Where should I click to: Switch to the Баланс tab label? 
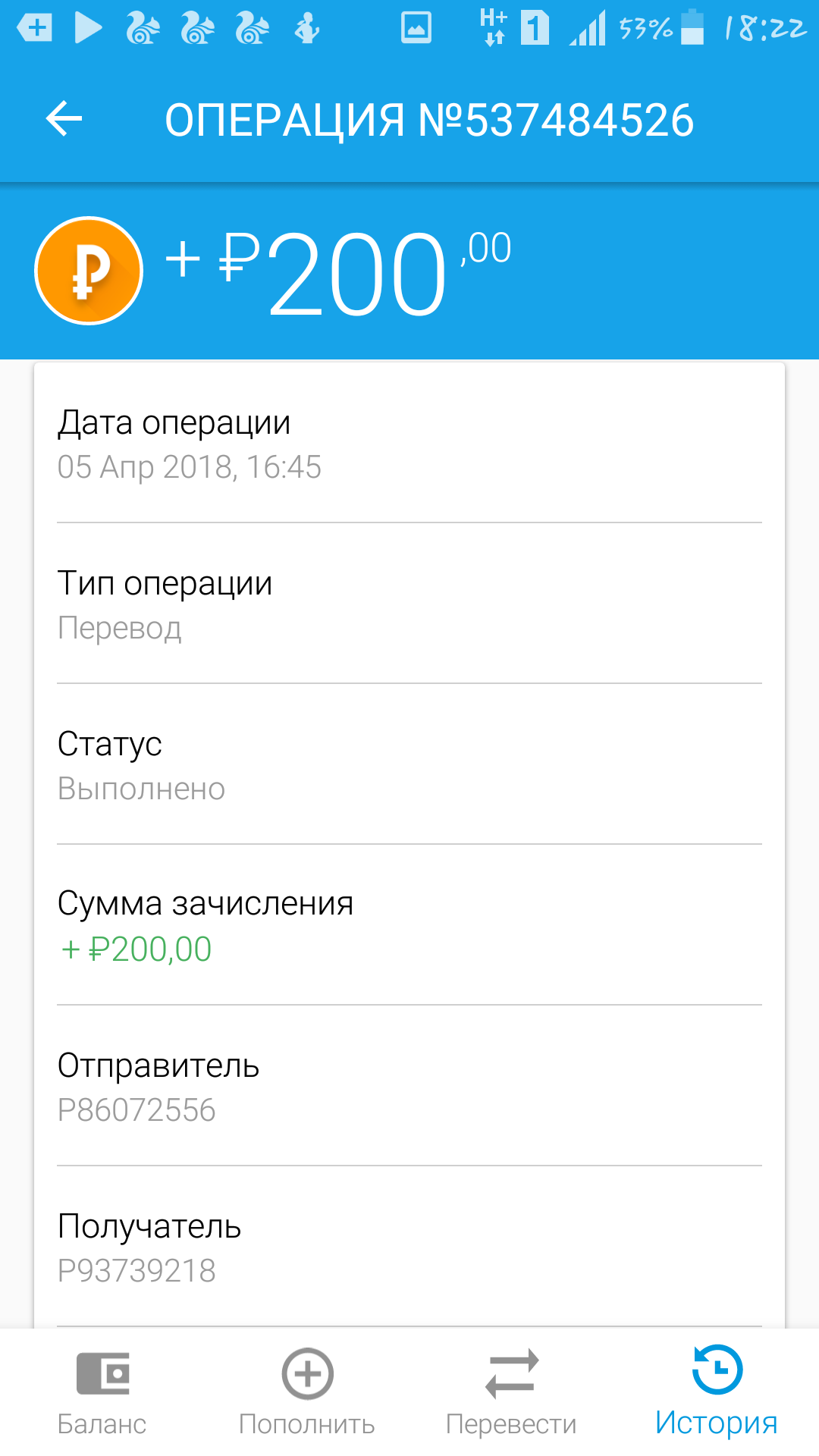pos(102,1424)
